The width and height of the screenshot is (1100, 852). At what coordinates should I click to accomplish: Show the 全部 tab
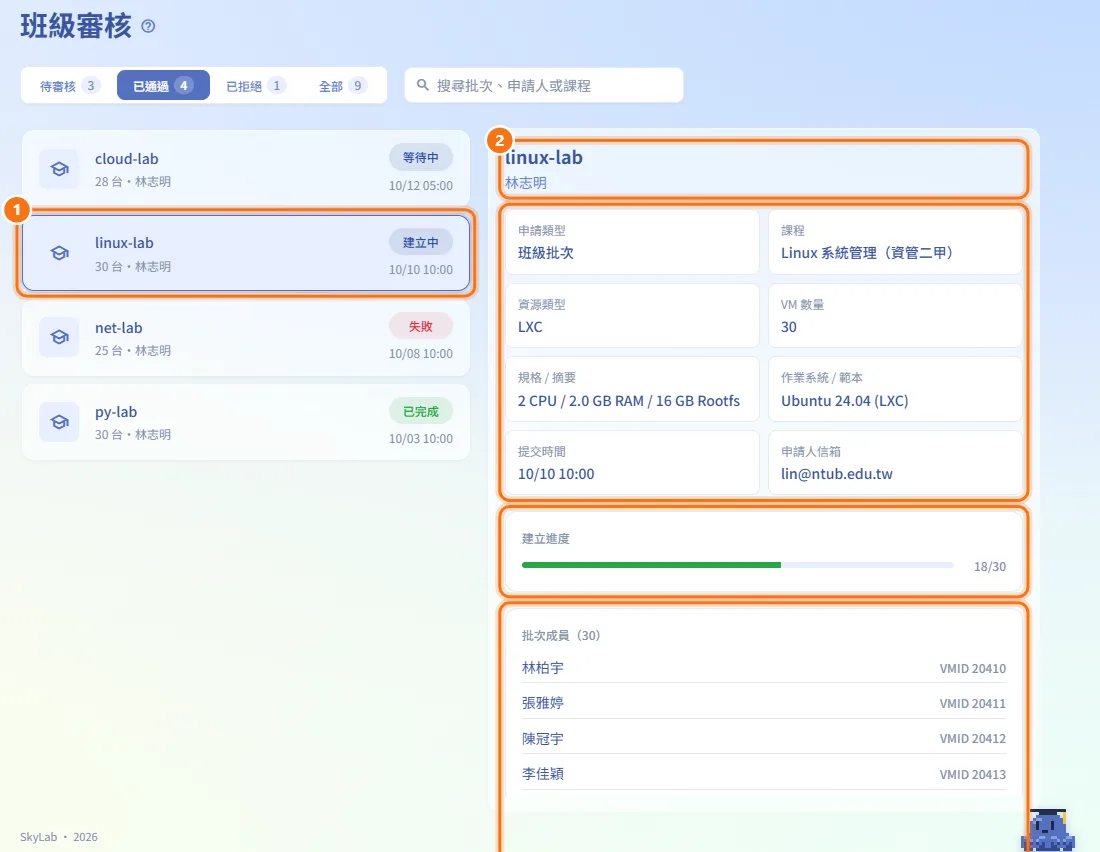pyautogui.click(x=342, y=86)
